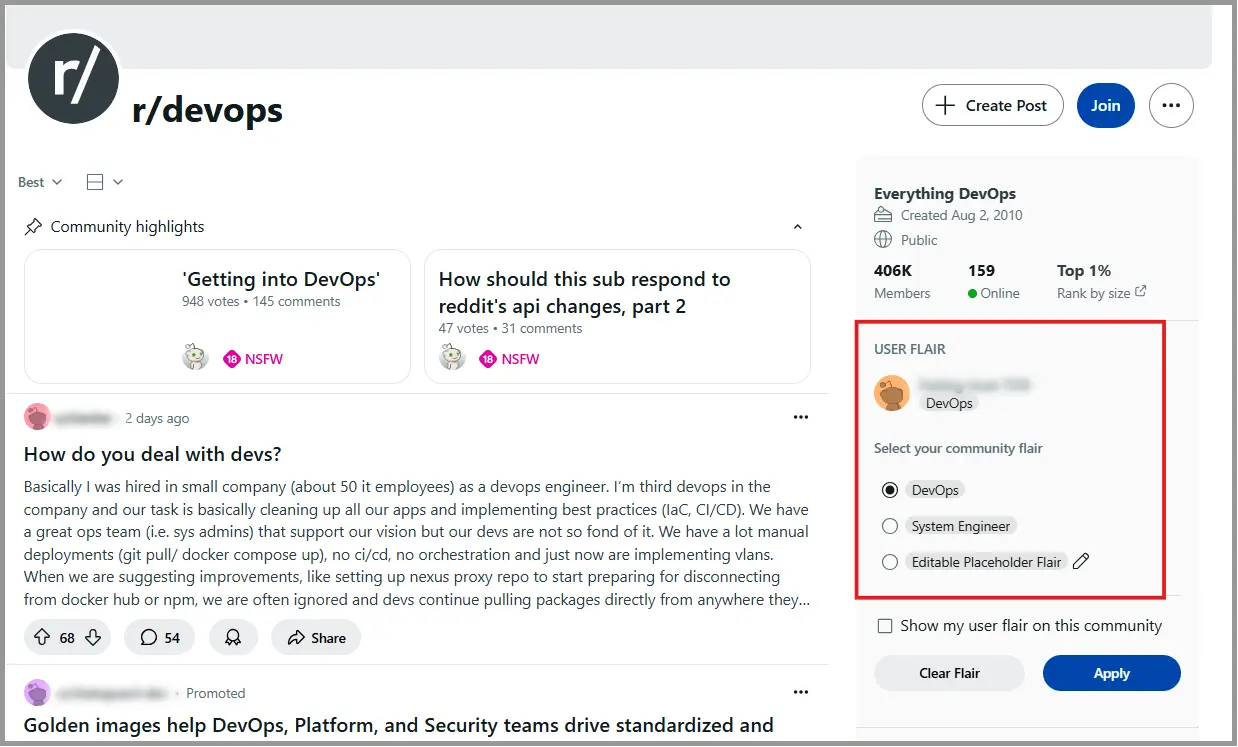
Task: Click the DevOps flair tag under the username
Action: pyautogui.click(x=949, y=403)
